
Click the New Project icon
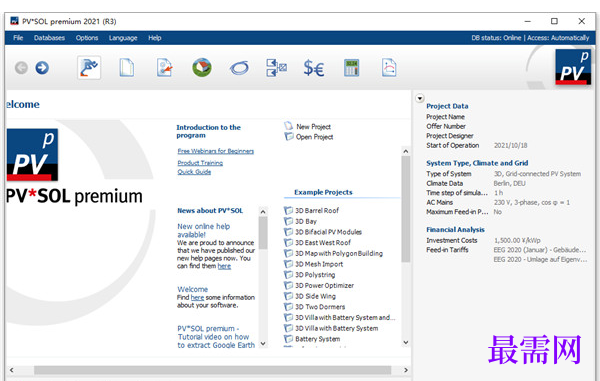(x=289, y=126)
